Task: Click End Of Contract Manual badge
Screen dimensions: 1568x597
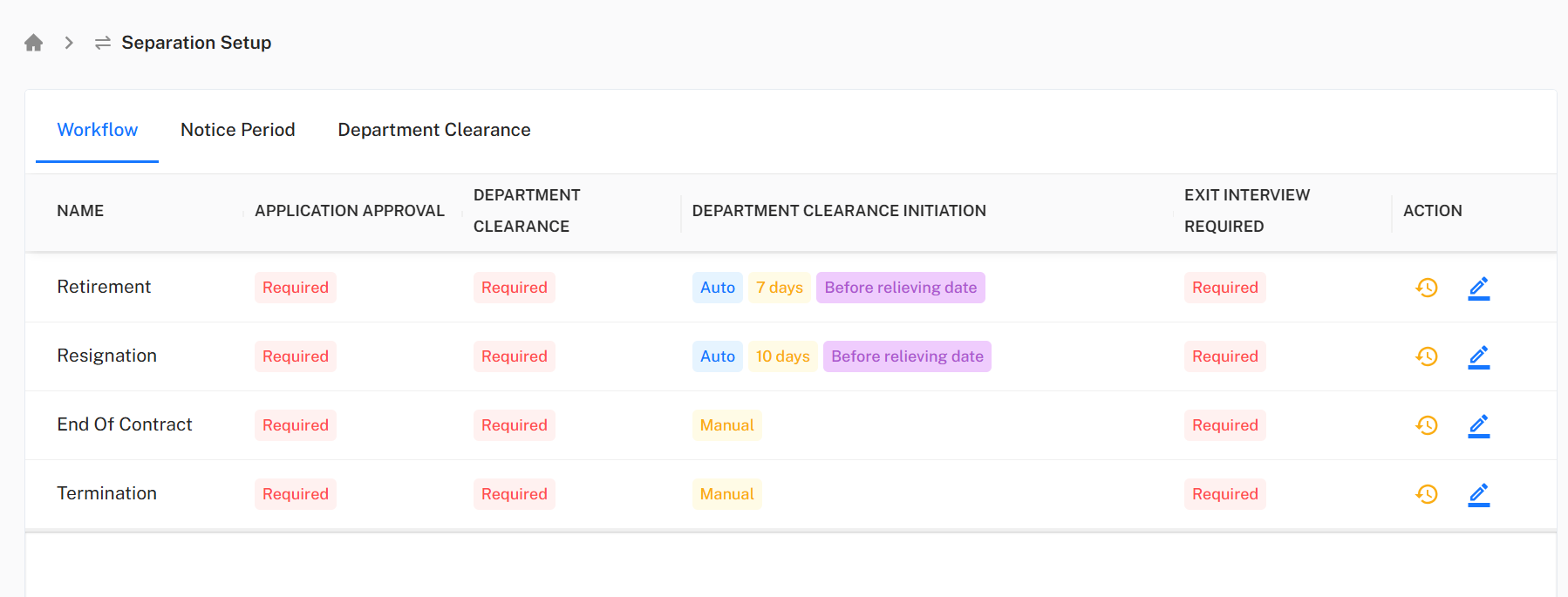Action: (727, 425)
